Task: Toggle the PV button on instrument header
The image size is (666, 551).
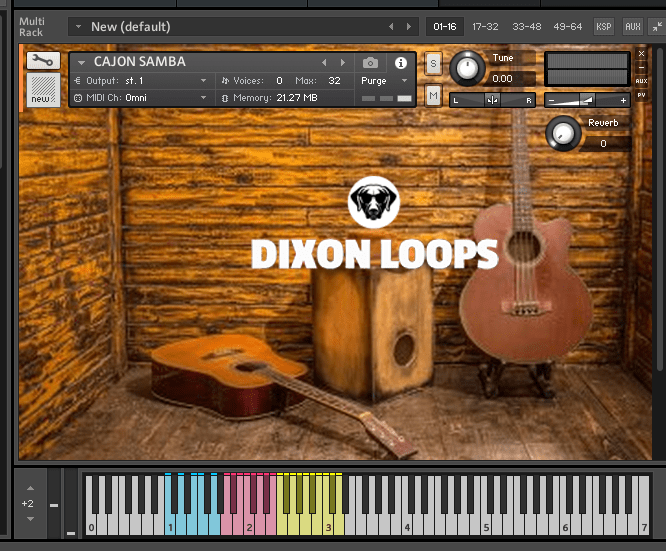Action: tap(641, 95)
